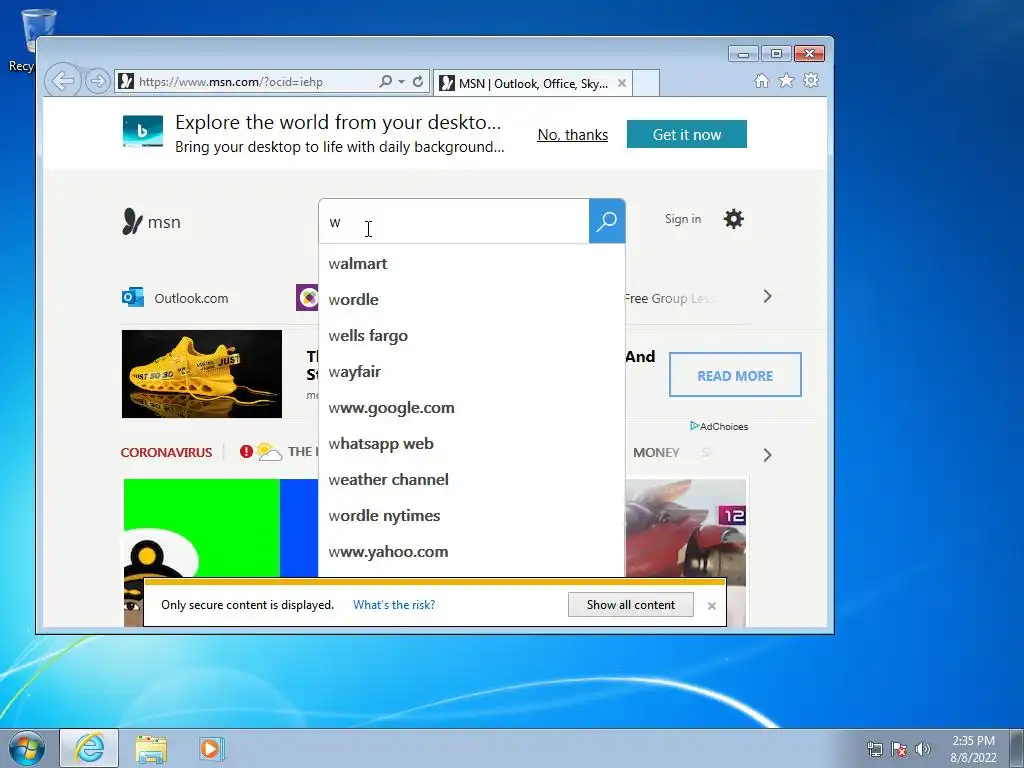The image size is (1024, 768).
Task: Launch Windows Media Player from taskbar
Action: point(210,748)
